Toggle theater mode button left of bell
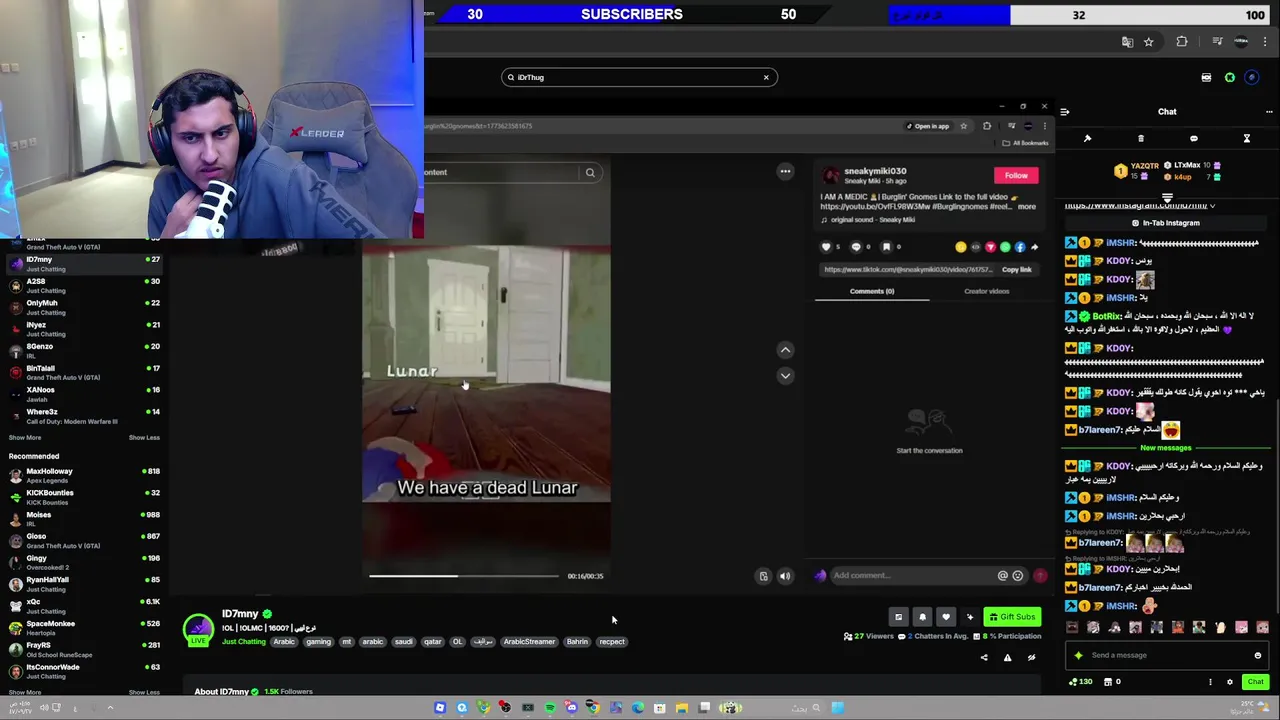This screenshot has height=720, width=1280. (898, 617)
